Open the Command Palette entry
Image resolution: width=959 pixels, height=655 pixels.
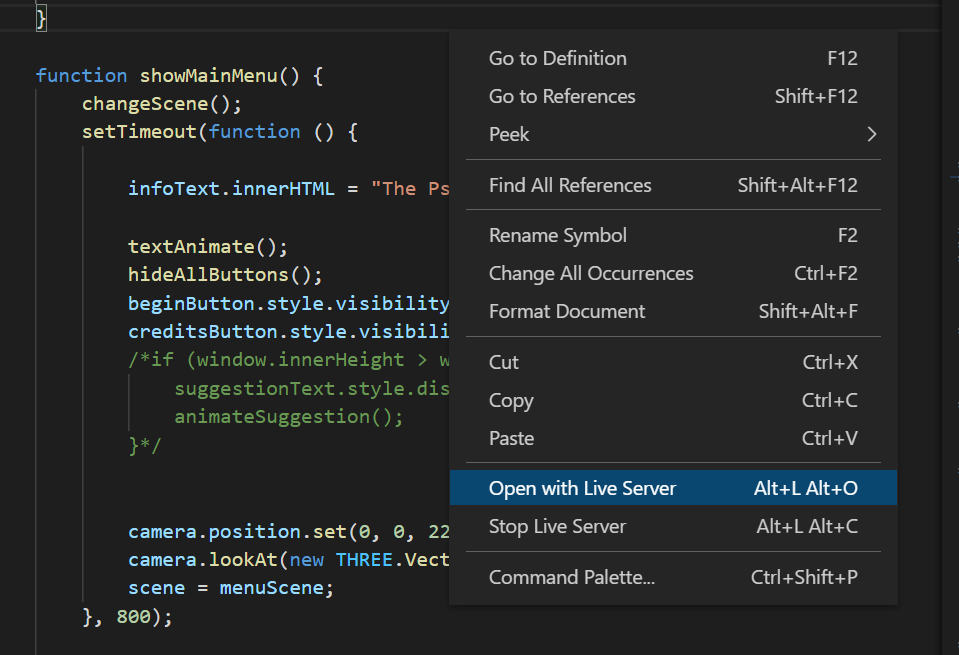[673, 577]
